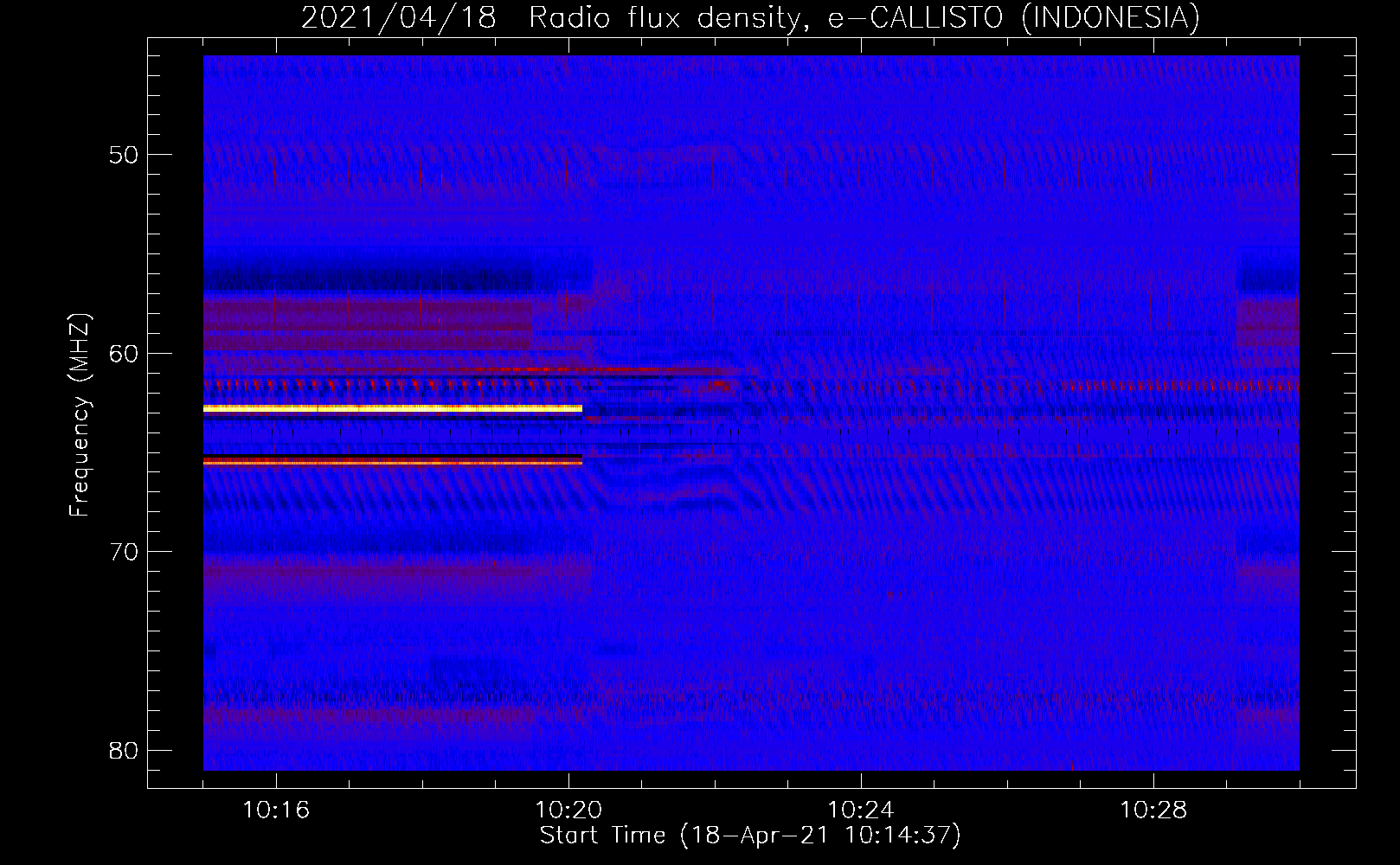1400x865 pixels.
Task: Select the '60' frequency axis label
Action: 124,353
